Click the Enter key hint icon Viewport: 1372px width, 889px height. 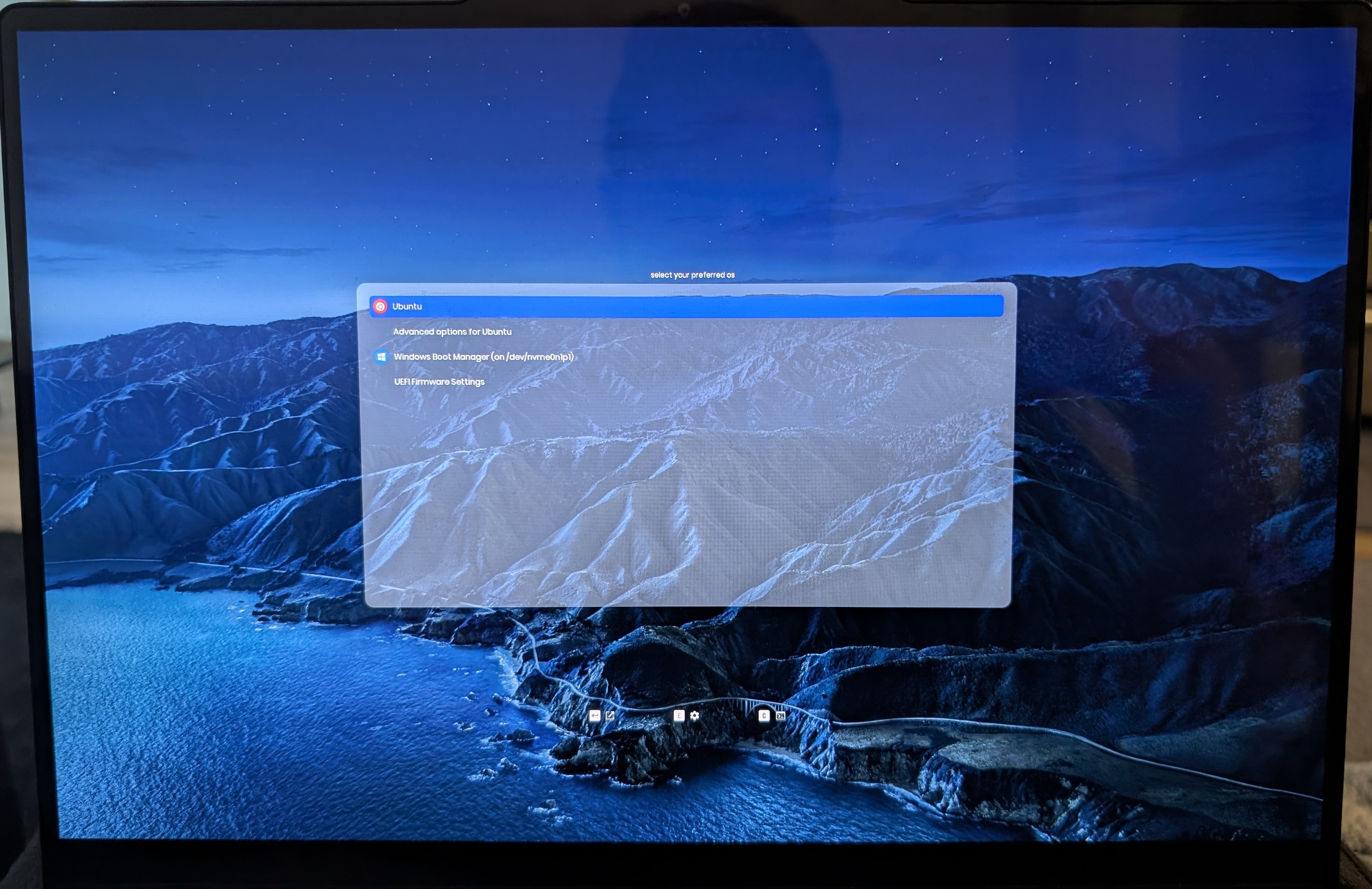[x=594, y=715]
